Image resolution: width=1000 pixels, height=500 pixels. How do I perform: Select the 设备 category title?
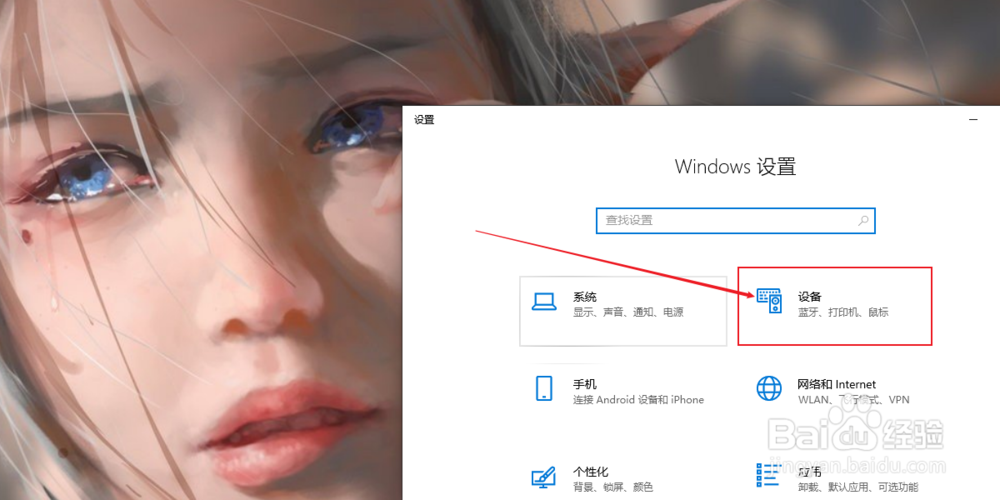pyautogui.click(x=810, y=297)
